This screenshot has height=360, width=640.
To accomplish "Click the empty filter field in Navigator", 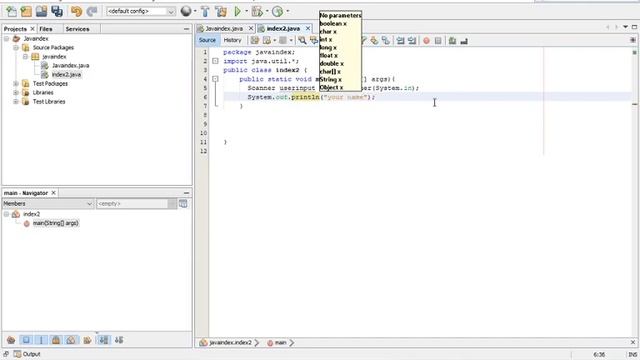I will point(133,204).
